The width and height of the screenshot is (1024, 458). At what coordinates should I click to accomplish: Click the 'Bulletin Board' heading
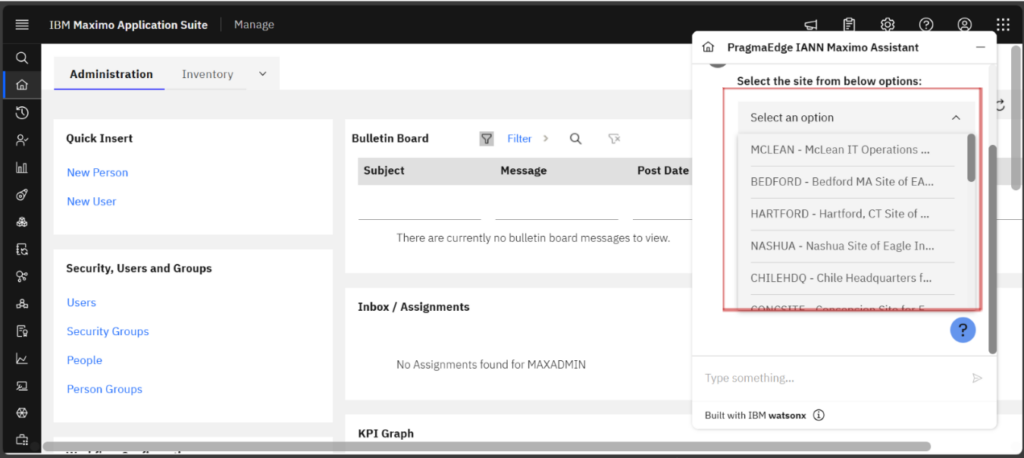pyautogui.click(x=390, y=139)
